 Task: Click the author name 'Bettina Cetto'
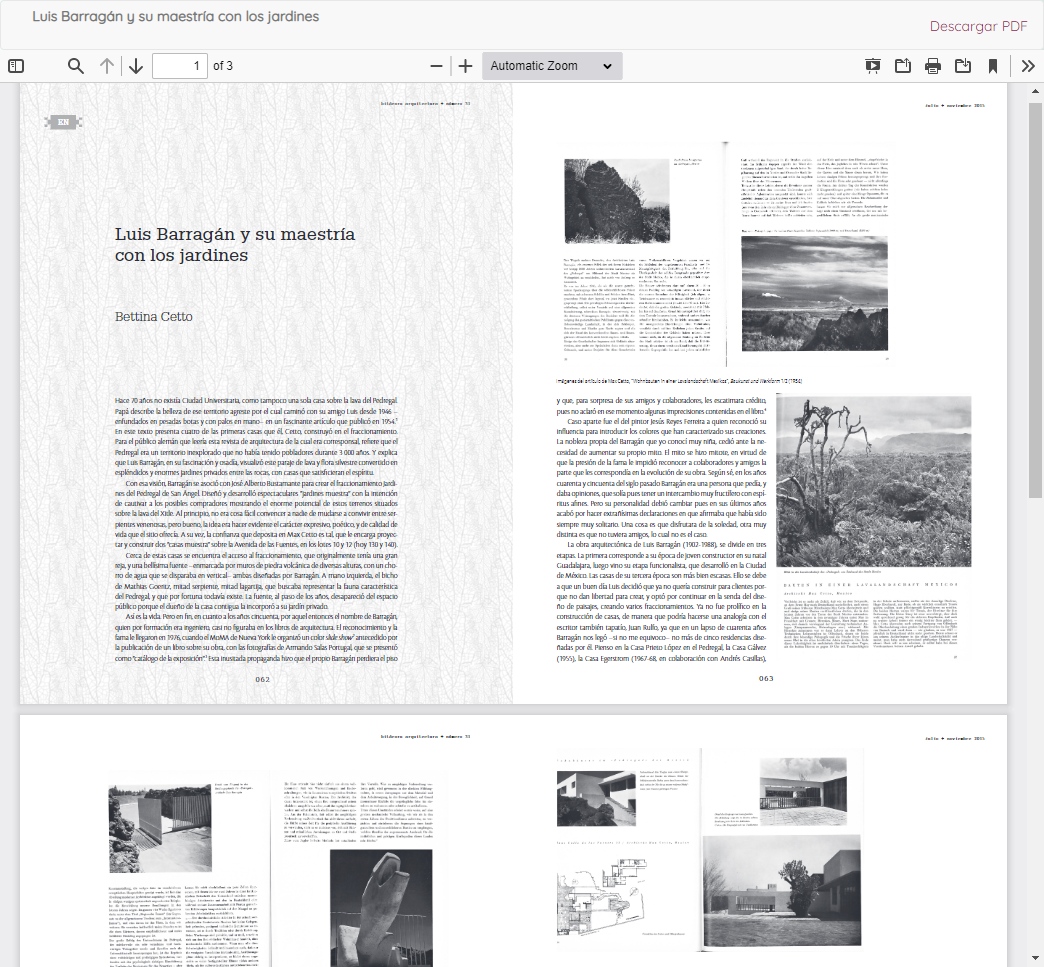point(154,317)
